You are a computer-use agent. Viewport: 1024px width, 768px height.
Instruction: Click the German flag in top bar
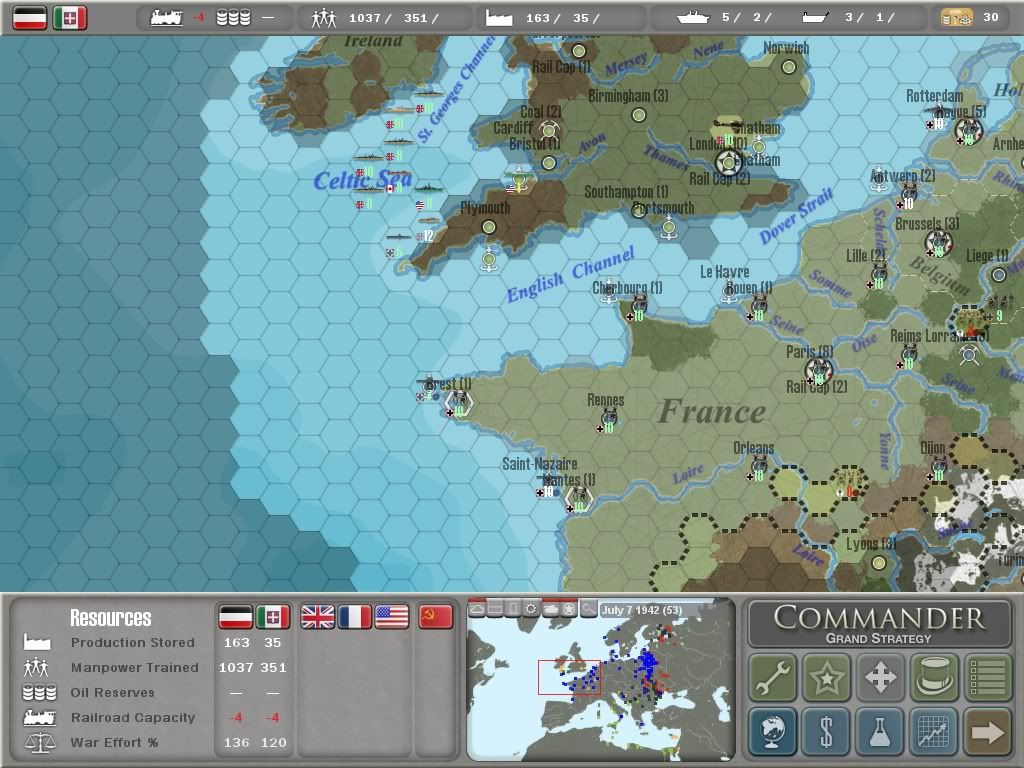point(29,18)
